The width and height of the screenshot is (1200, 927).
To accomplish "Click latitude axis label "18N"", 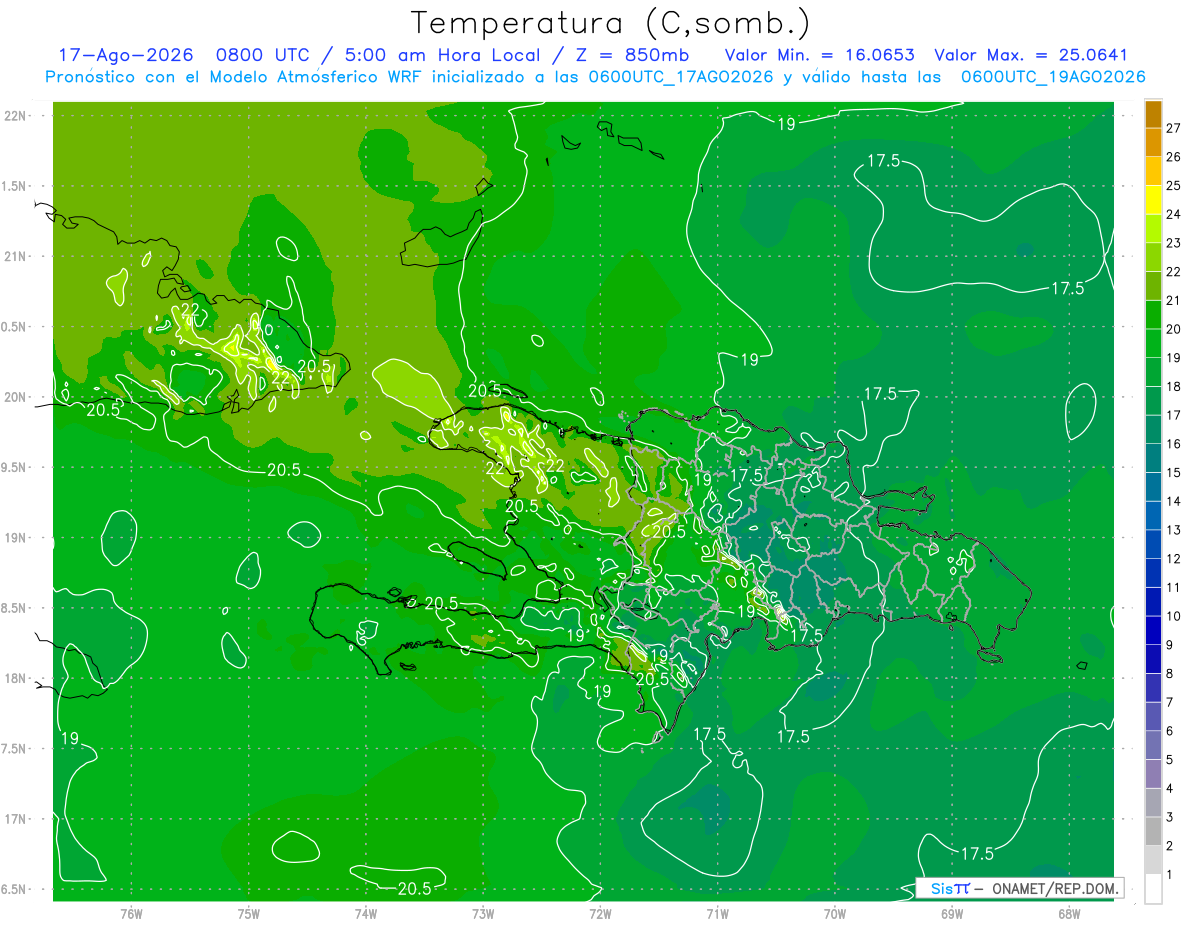I will click(x=17, y=678).
